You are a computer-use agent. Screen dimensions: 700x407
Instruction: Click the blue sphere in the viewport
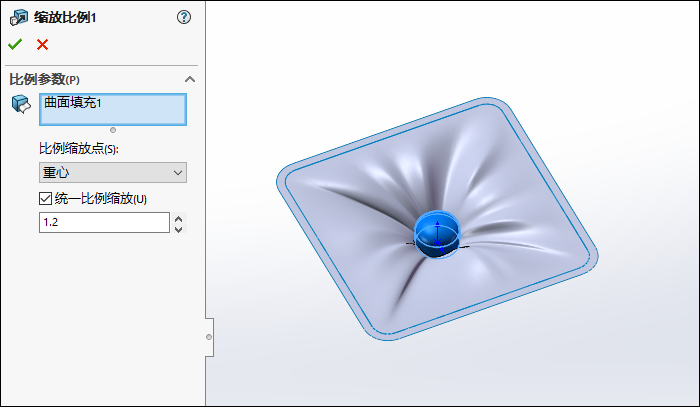(437, 234)
